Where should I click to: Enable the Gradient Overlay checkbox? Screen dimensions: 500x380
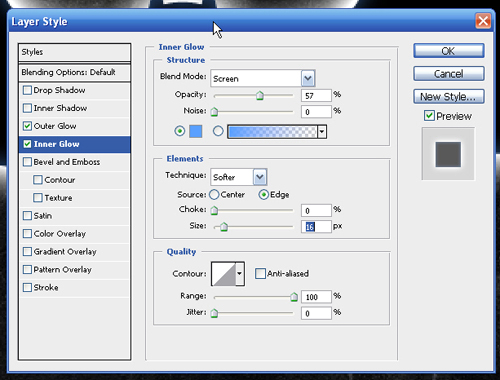[x=27, y=252]
